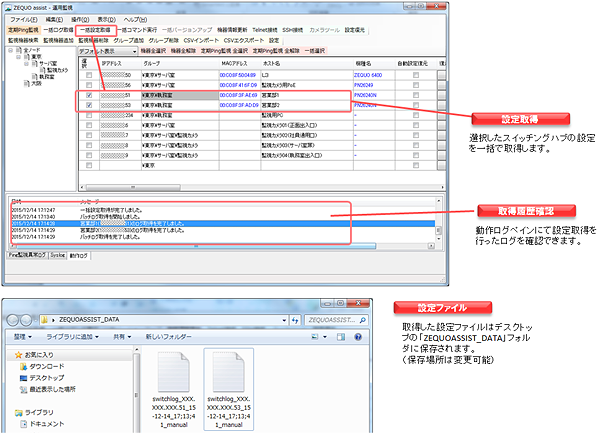Click the refresh icon beside the address bar
The image size is (600, 433).
(295, 320)
